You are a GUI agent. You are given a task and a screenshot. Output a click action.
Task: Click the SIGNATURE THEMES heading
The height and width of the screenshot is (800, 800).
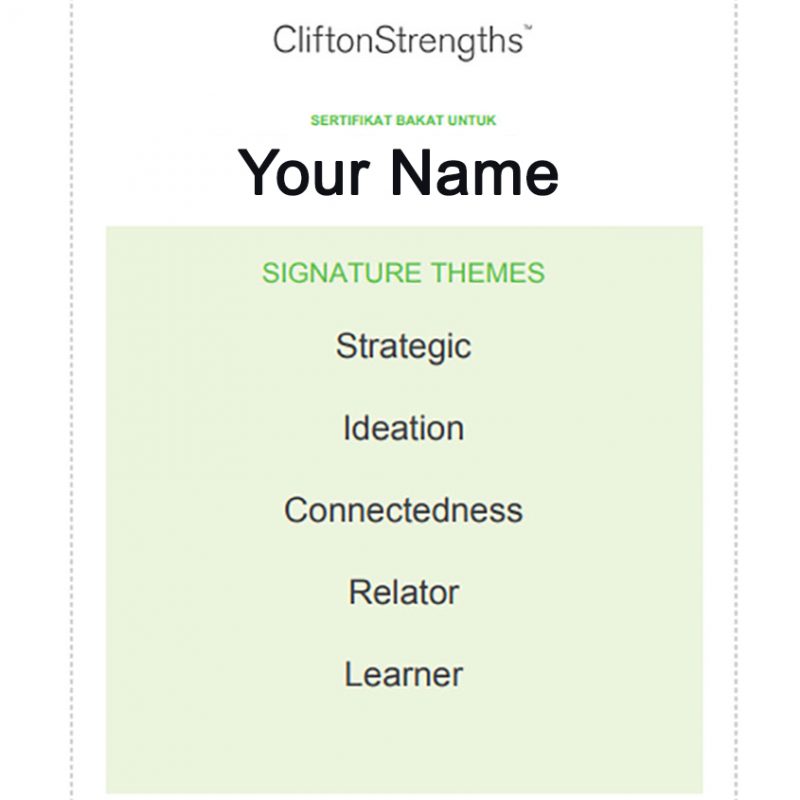[403, 273]
